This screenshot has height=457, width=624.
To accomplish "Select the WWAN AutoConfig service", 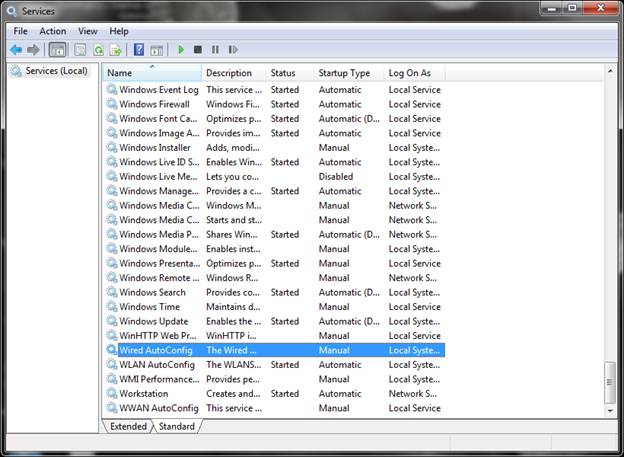I will (275, 408).
